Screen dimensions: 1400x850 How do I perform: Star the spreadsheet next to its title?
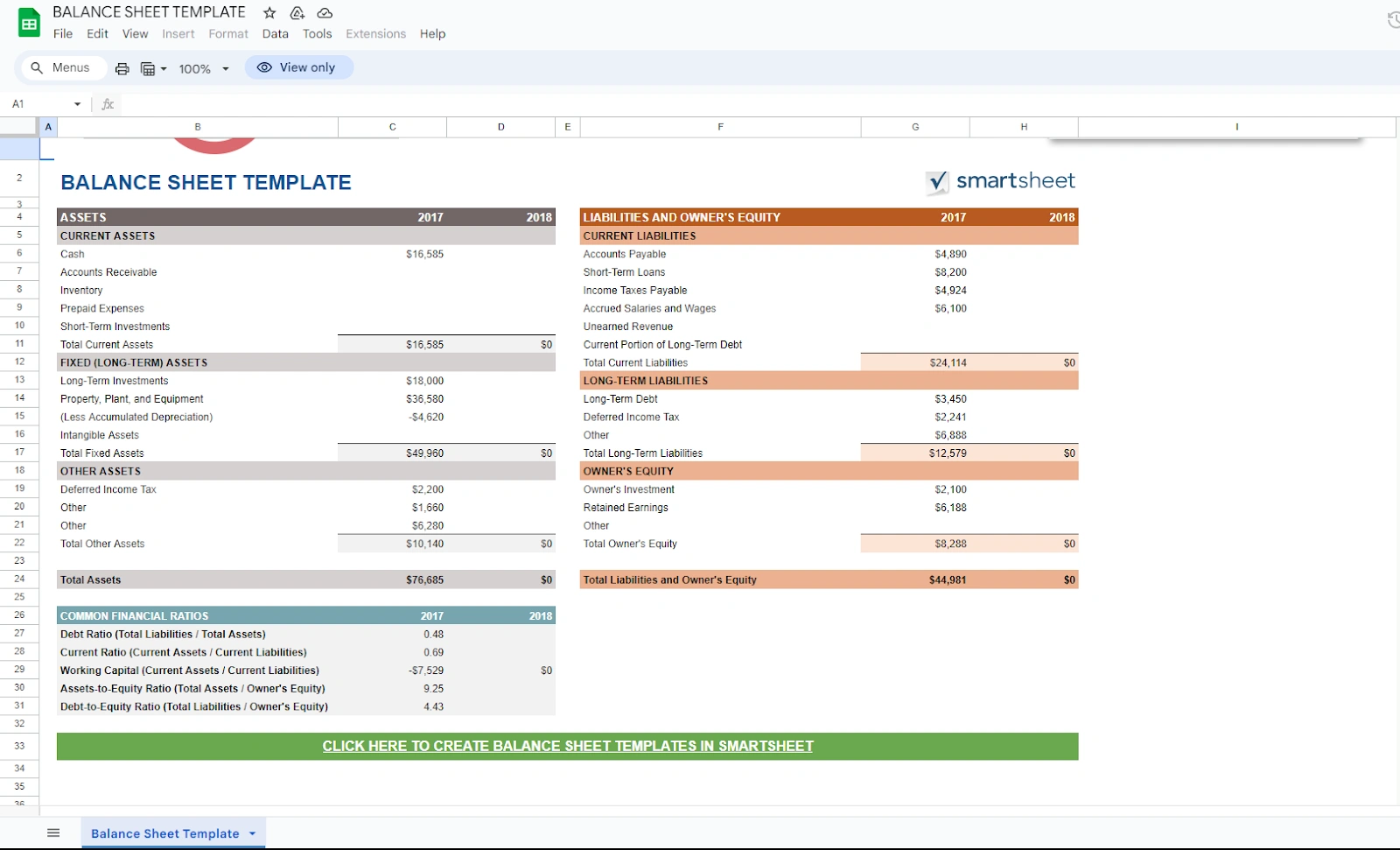268,12
